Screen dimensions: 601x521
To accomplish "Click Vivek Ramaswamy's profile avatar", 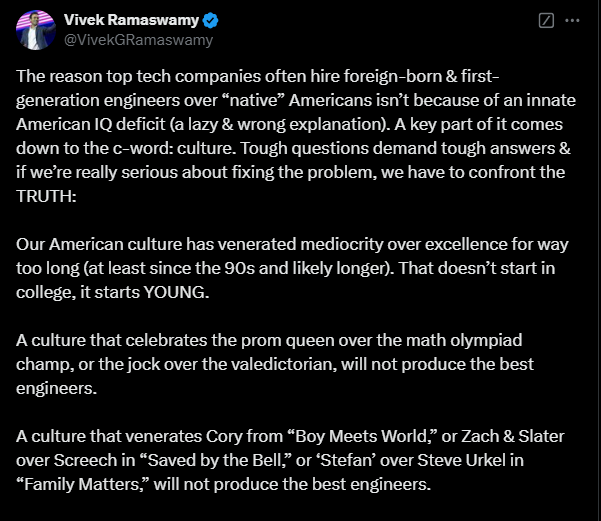I will click(x=35, y=30).
